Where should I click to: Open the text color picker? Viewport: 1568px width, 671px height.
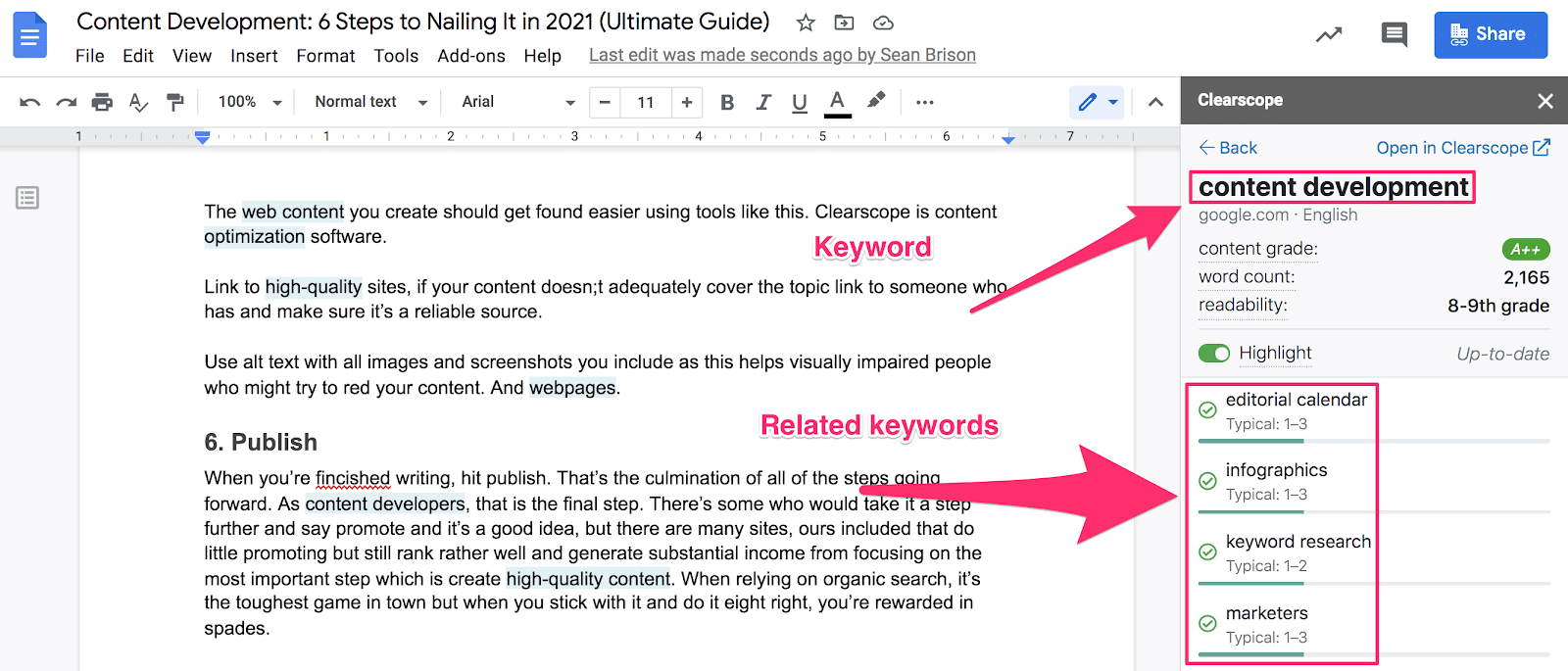[837, 102]
